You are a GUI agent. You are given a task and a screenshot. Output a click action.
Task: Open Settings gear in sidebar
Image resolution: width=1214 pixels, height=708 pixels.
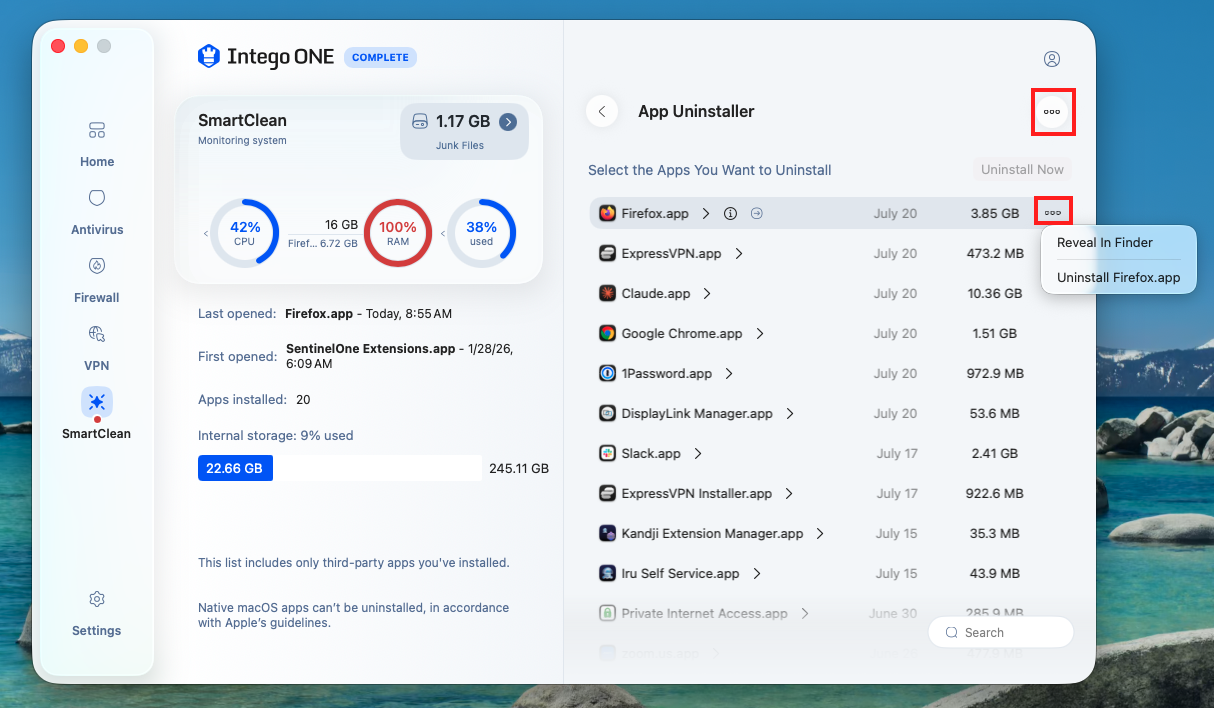[x=97, y=613]
